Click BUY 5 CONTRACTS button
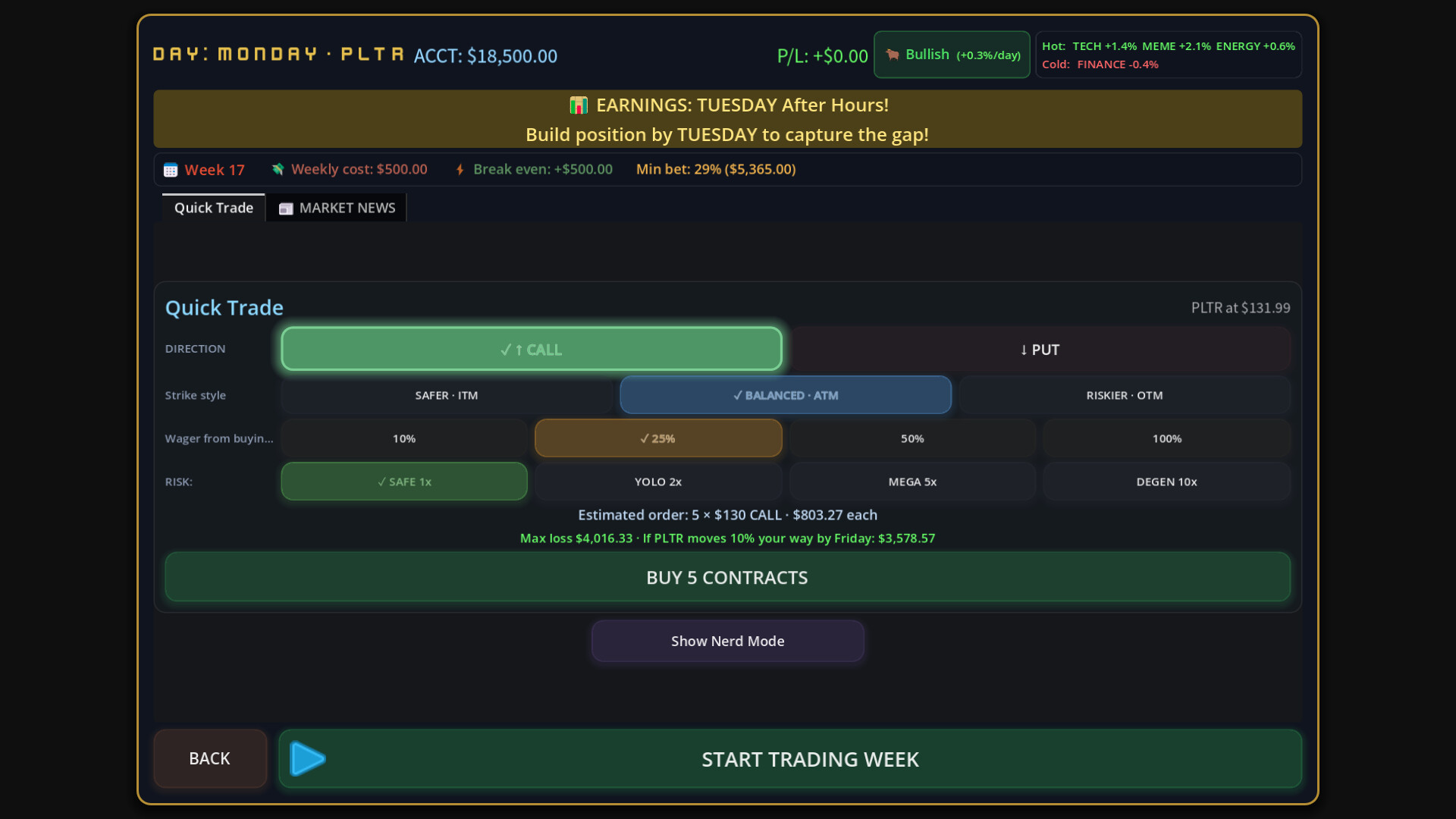 pos(727,577)
